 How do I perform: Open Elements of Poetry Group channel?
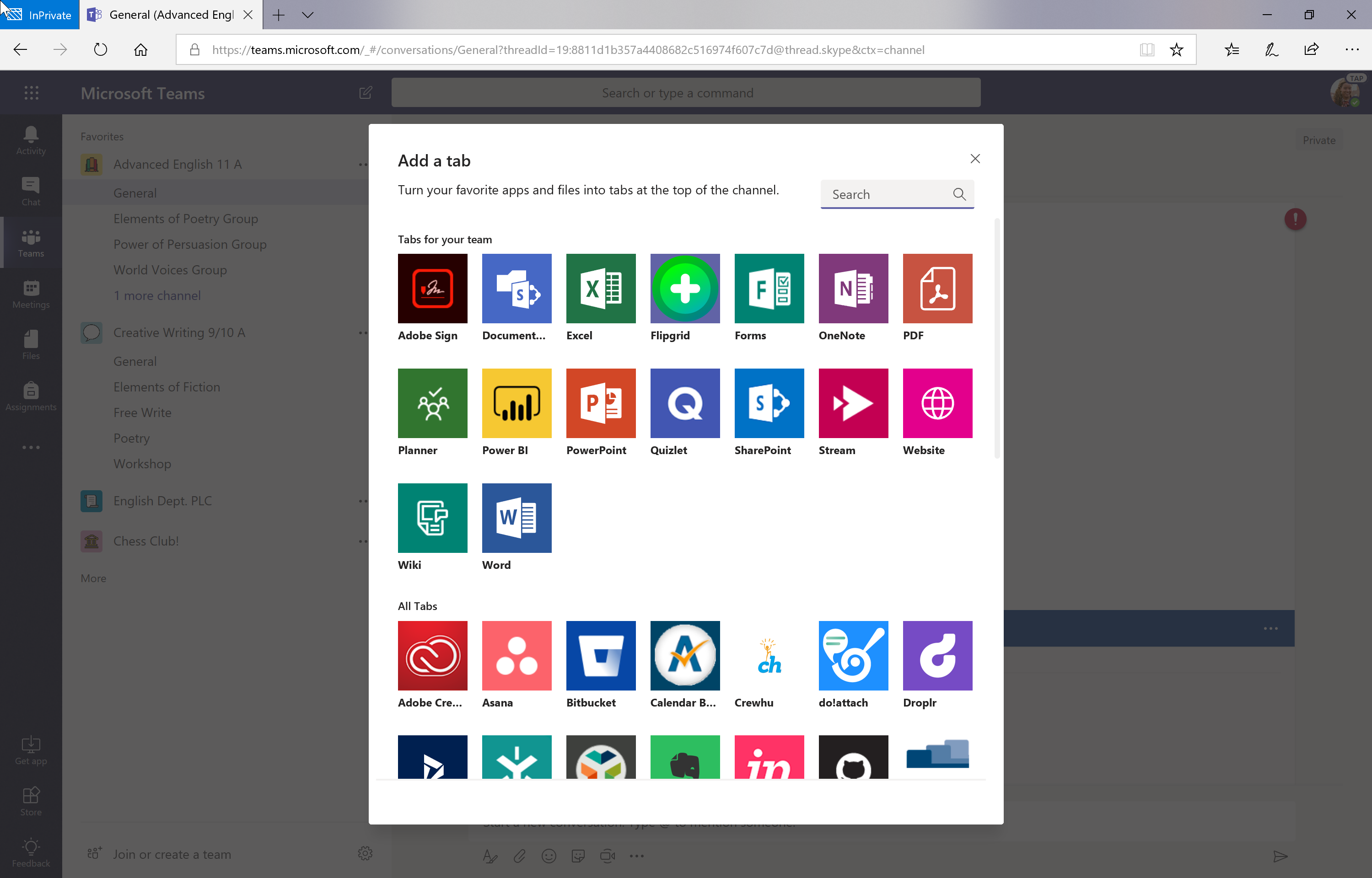[x=186, y=219]
